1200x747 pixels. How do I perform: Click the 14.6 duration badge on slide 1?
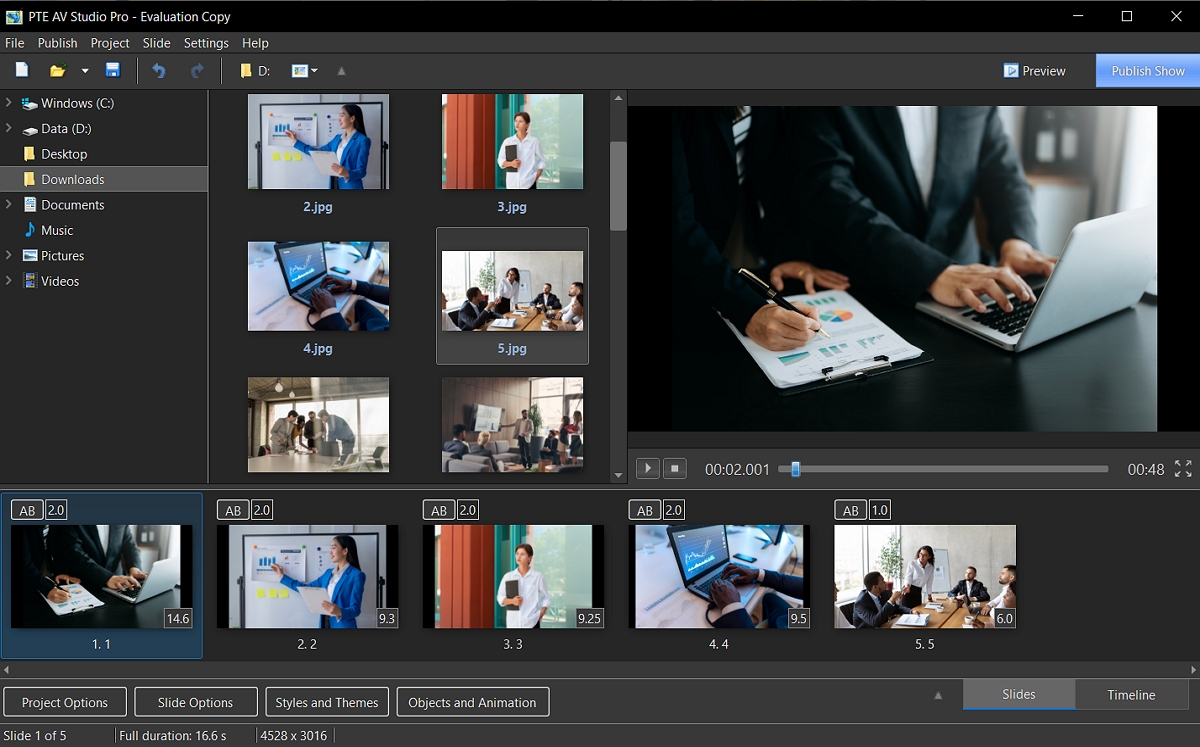coord(178,618)
